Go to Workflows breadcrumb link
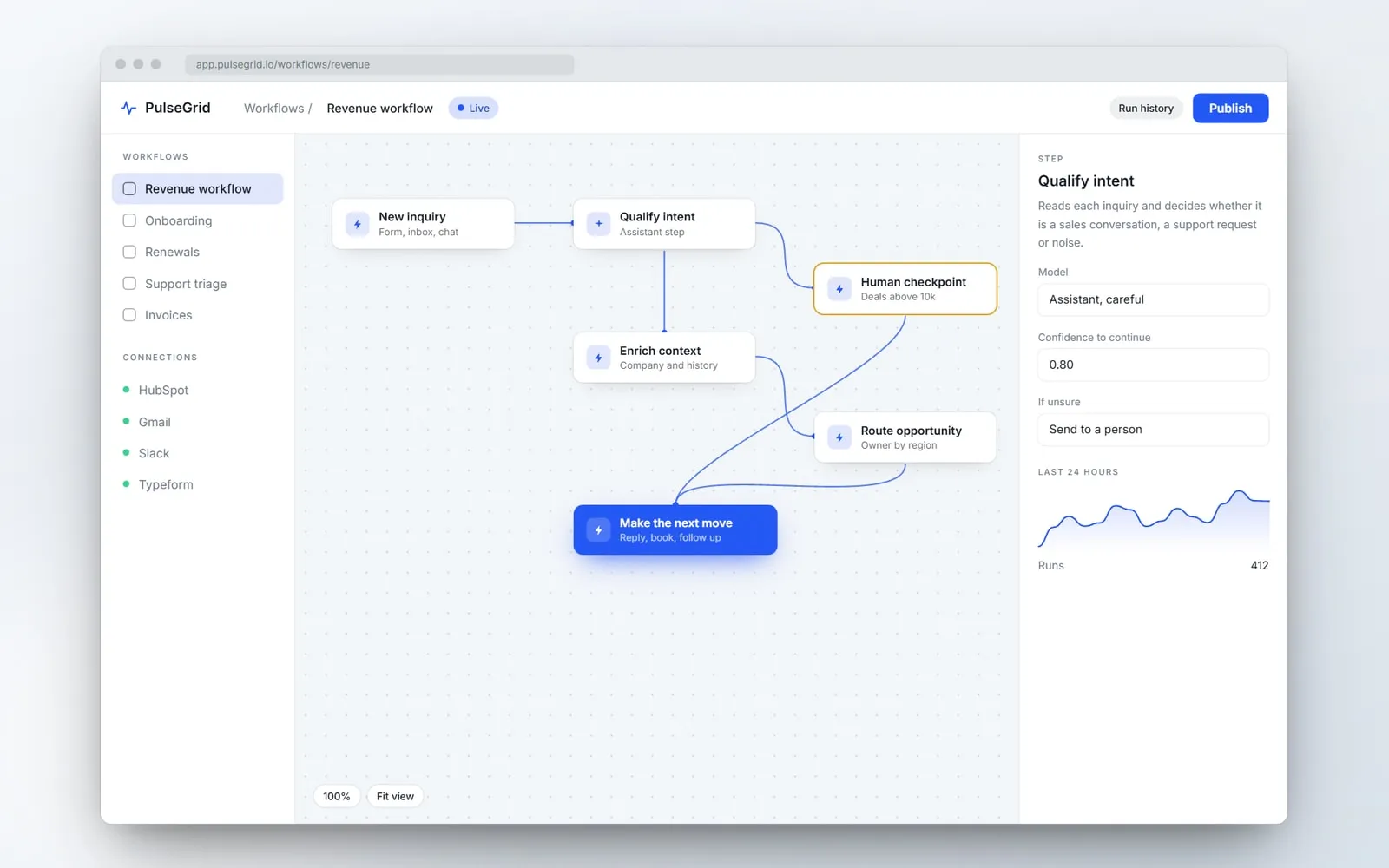1389x868 pixels. (x=274, y=108)
